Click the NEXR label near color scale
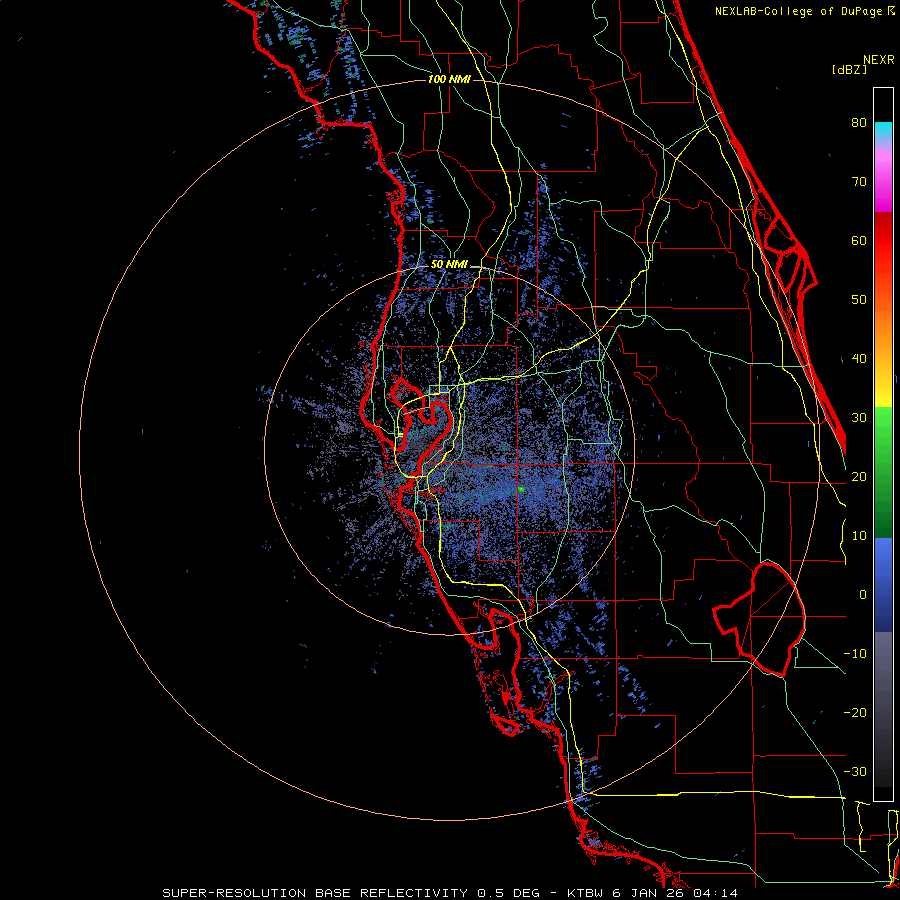900x900 pixels. point(879,60)
